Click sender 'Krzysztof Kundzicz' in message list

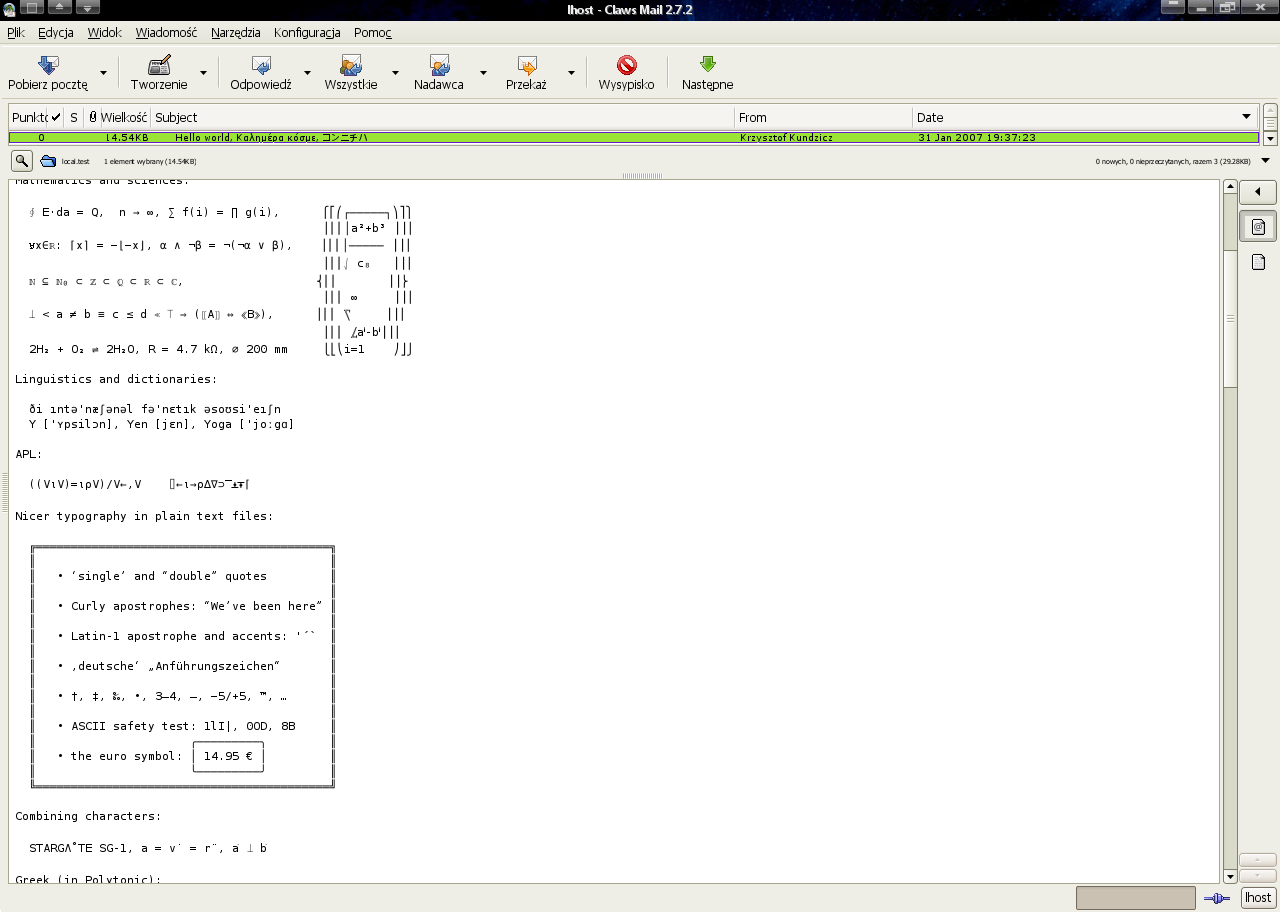[785, 137]
